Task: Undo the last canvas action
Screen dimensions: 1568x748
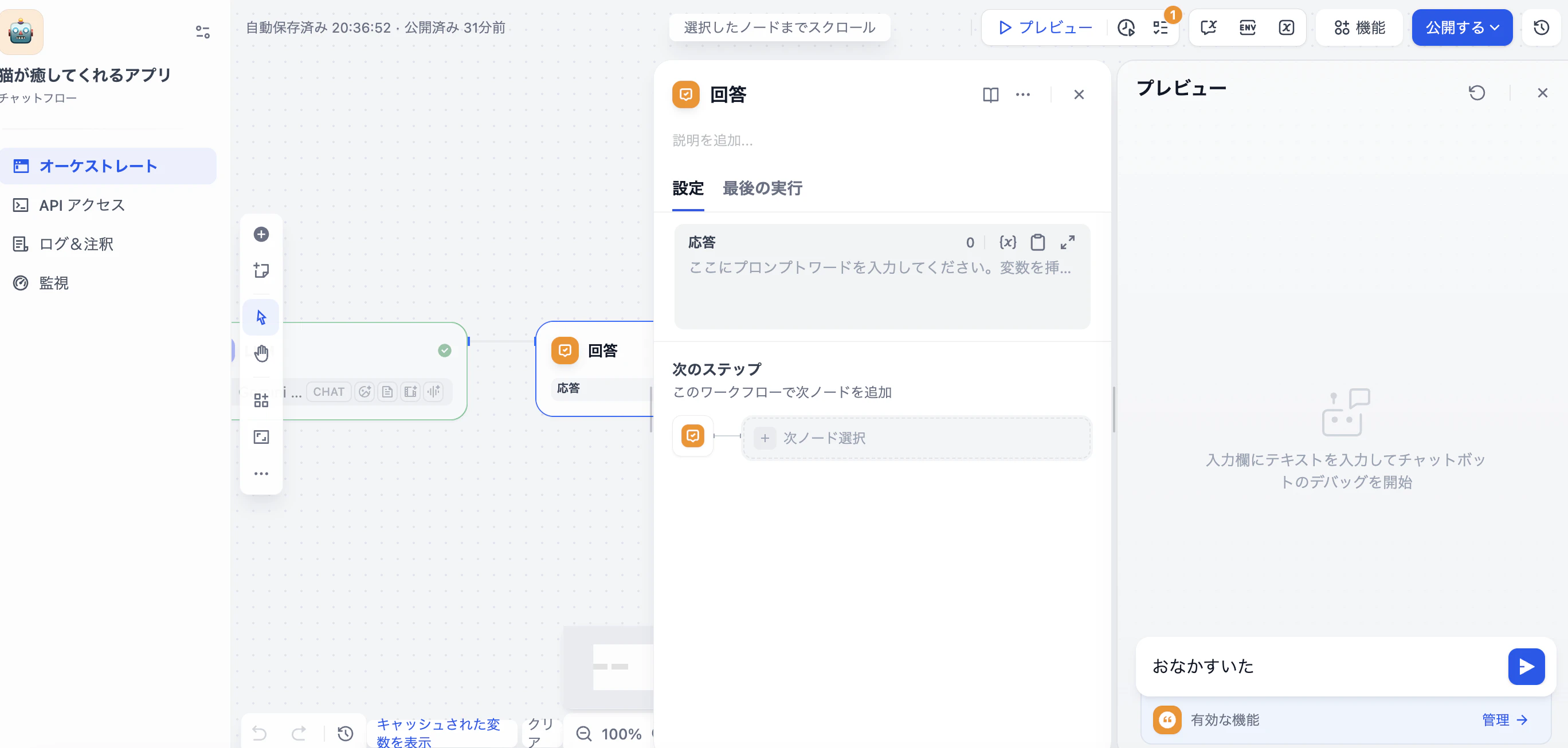Action: click(x=259, y=734)
